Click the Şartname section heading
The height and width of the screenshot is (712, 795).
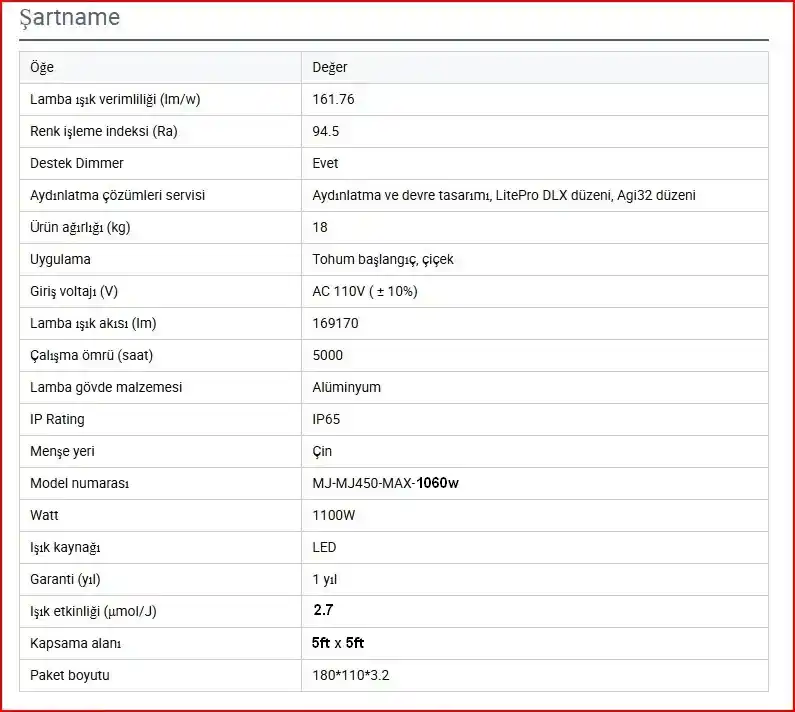click(x=69, y=18)
